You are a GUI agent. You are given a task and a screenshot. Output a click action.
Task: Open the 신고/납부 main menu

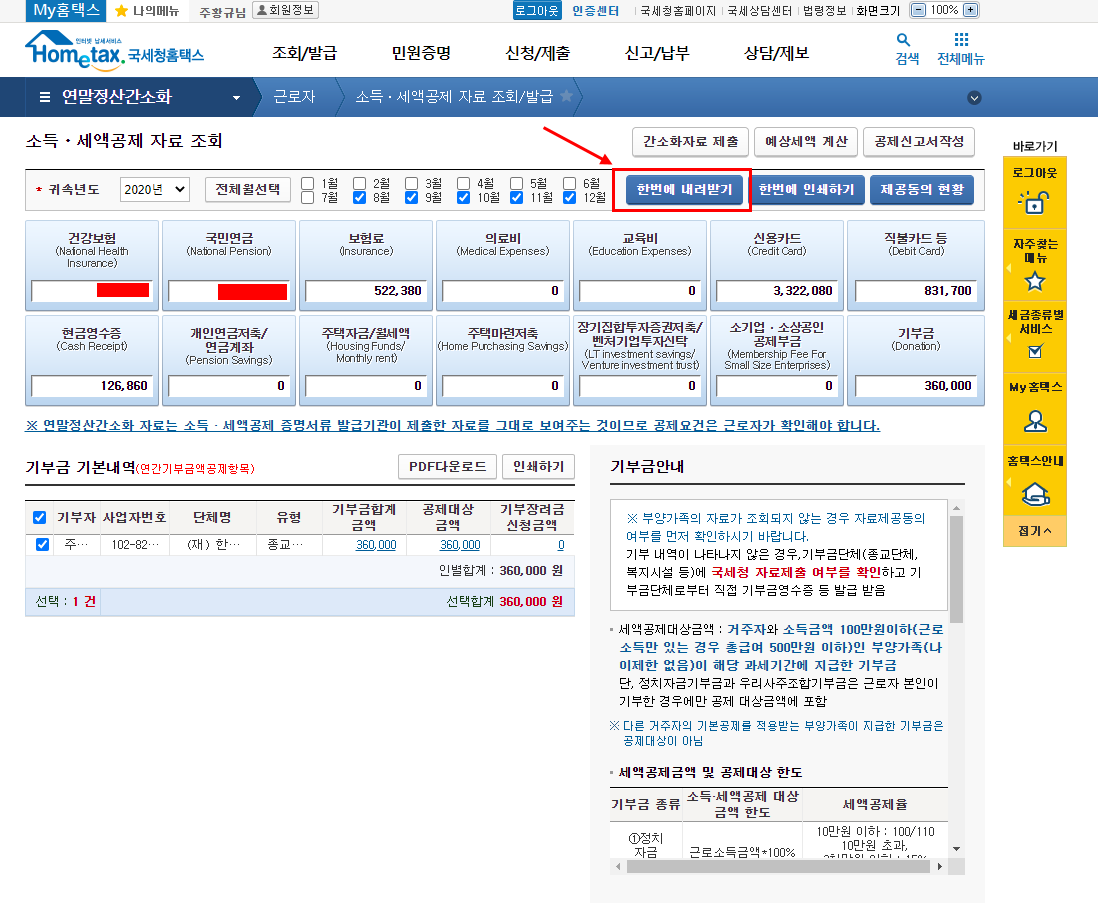point(657,53)
